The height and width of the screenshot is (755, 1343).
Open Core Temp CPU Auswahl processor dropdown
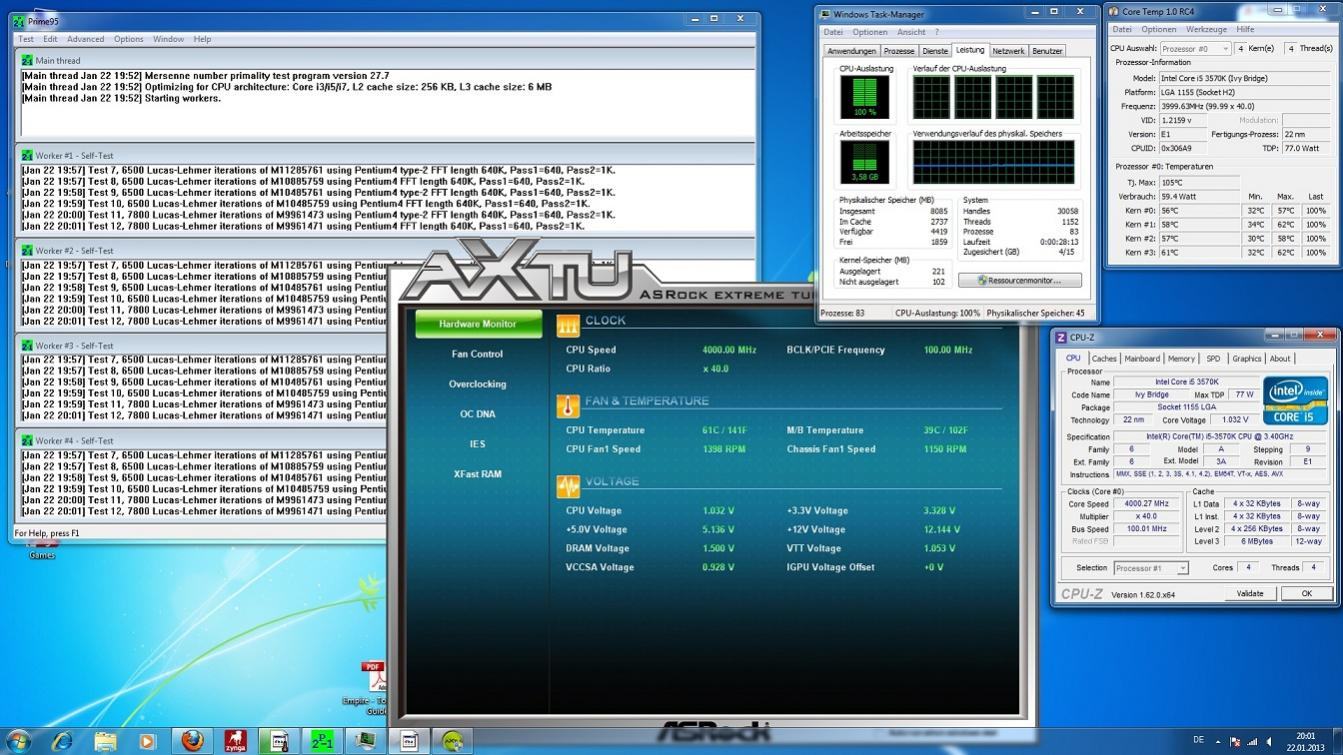click(x=1195, y=48)
